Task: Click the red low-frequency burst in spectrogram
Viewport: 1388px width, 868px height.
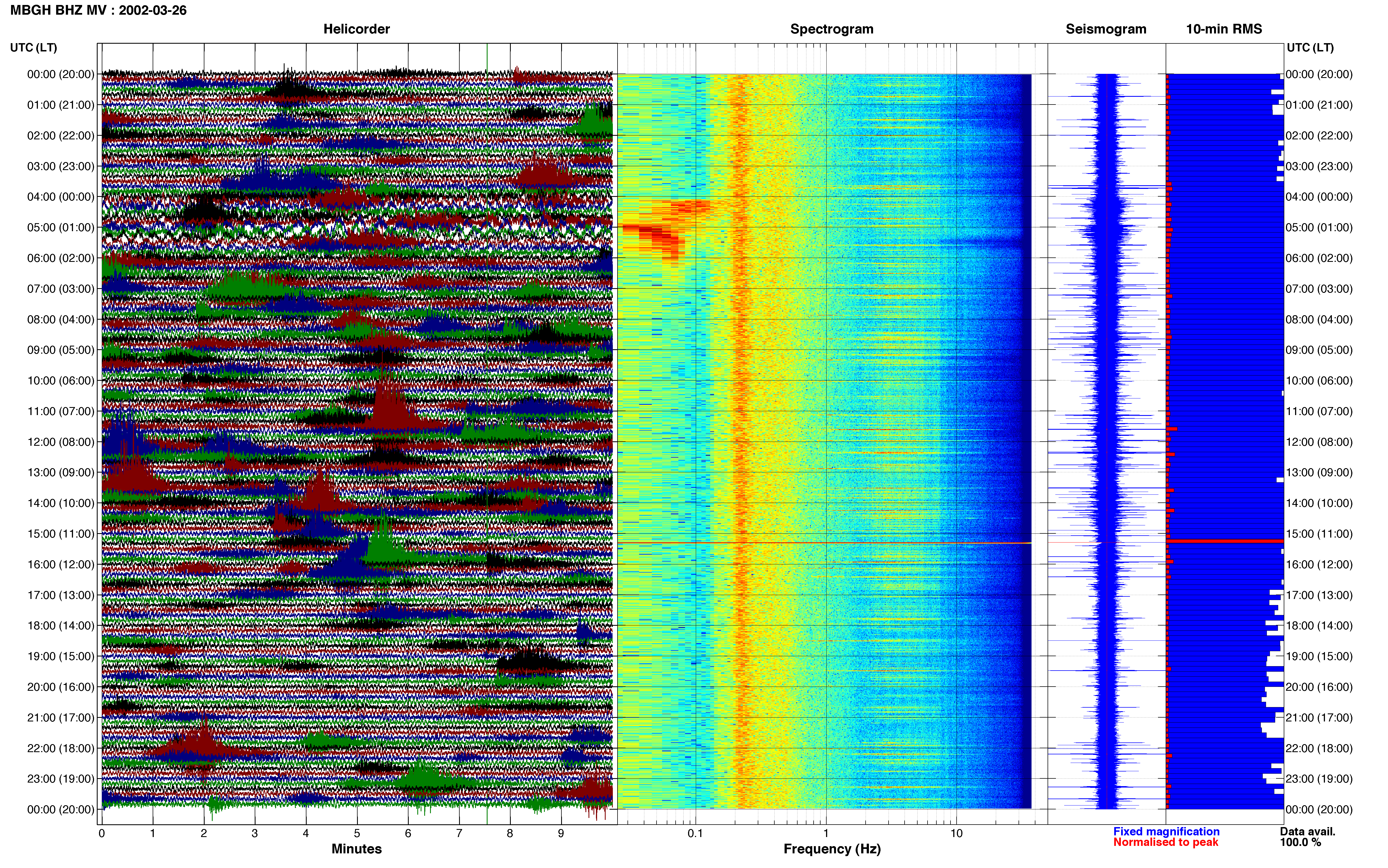Action: coord(660,230)
